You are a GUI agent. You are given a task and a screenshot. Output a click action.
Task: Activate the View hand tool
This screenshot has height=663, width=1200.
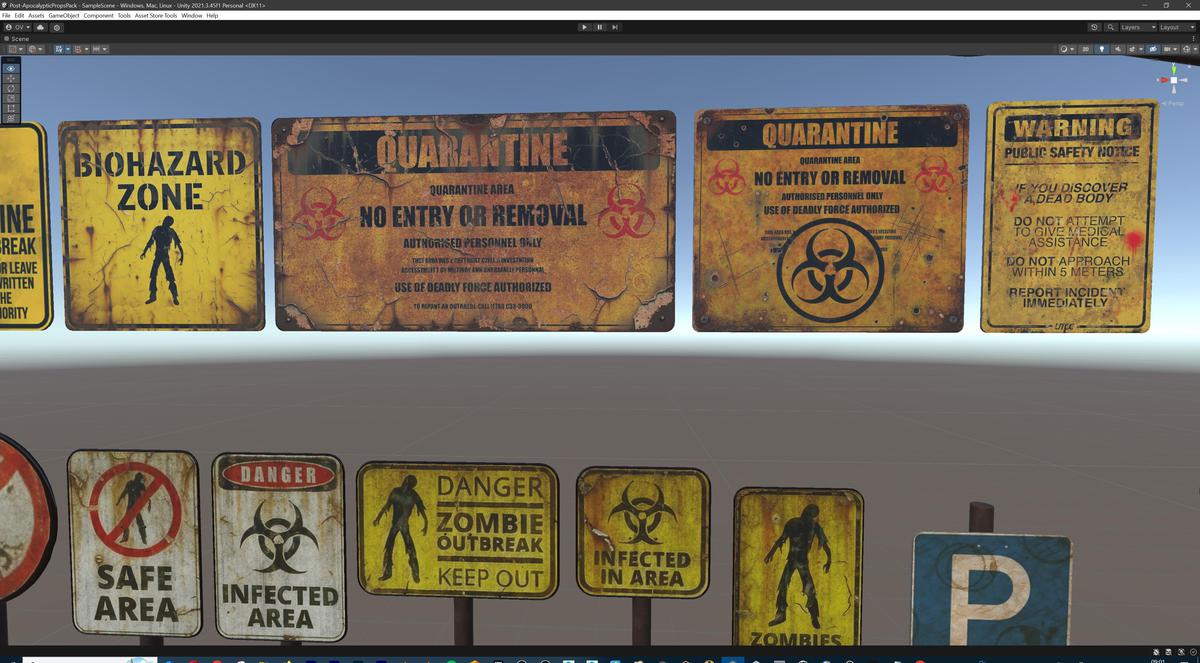click(9, 68)
